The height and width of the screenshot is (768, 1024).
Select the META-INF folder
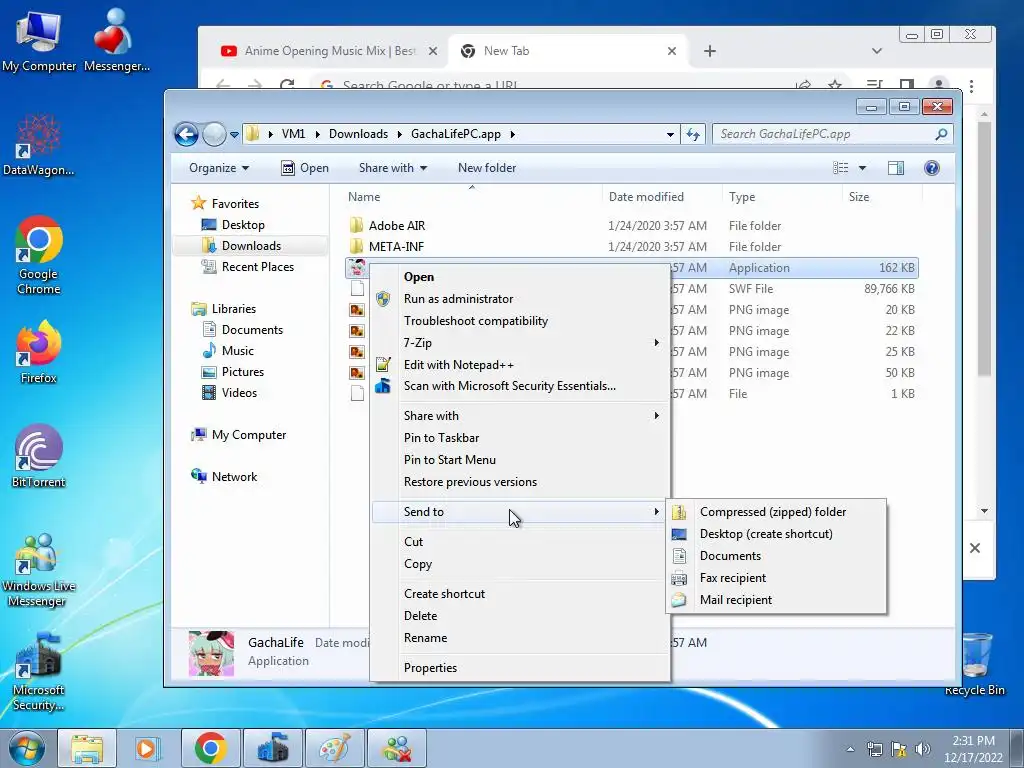396,247
